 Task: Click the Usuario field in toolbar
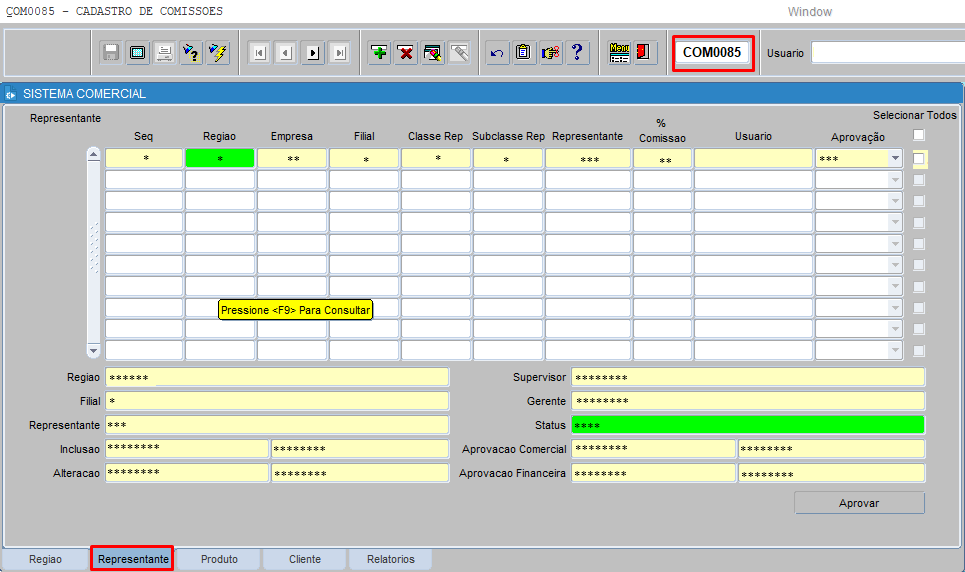[x=886, y=53]
